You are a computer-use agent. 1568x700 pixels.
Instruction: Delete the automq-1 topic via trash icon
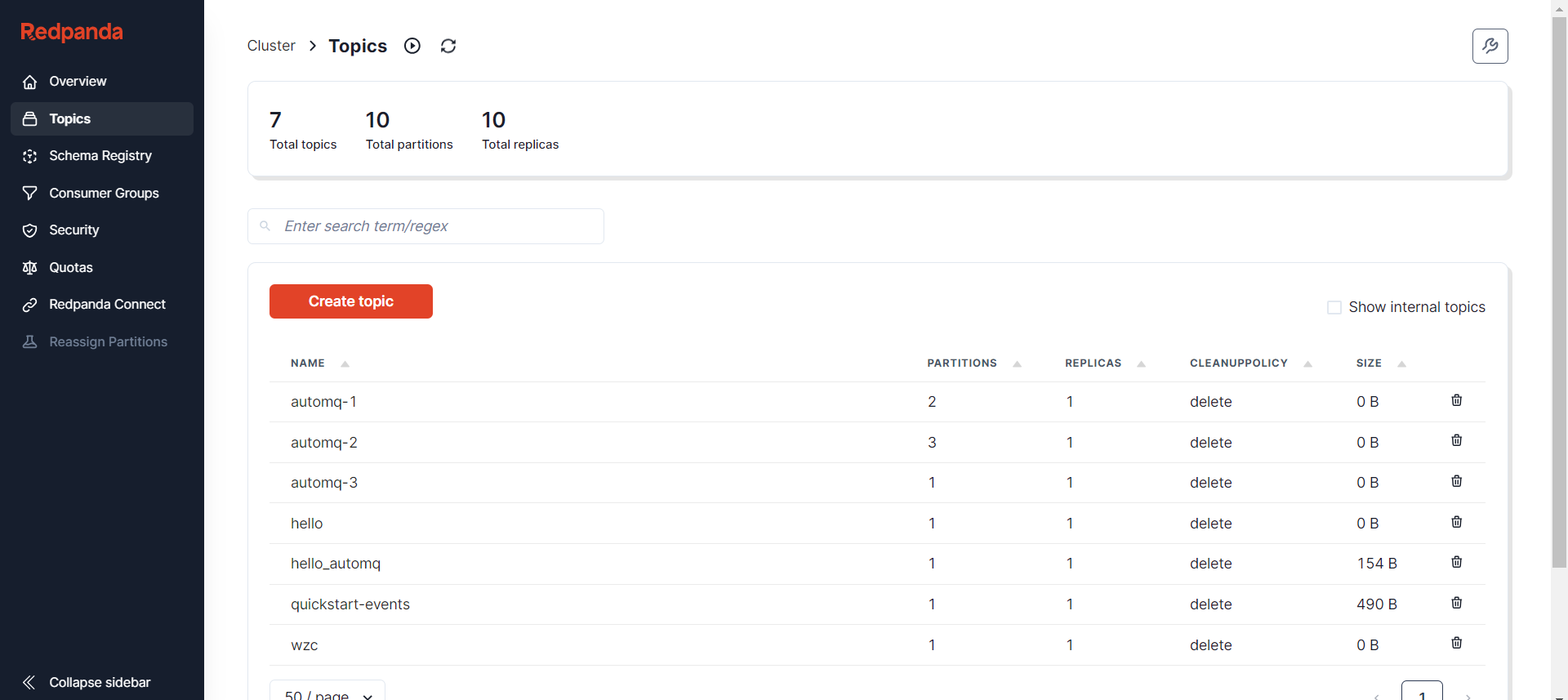click(x=1456, y=400)
